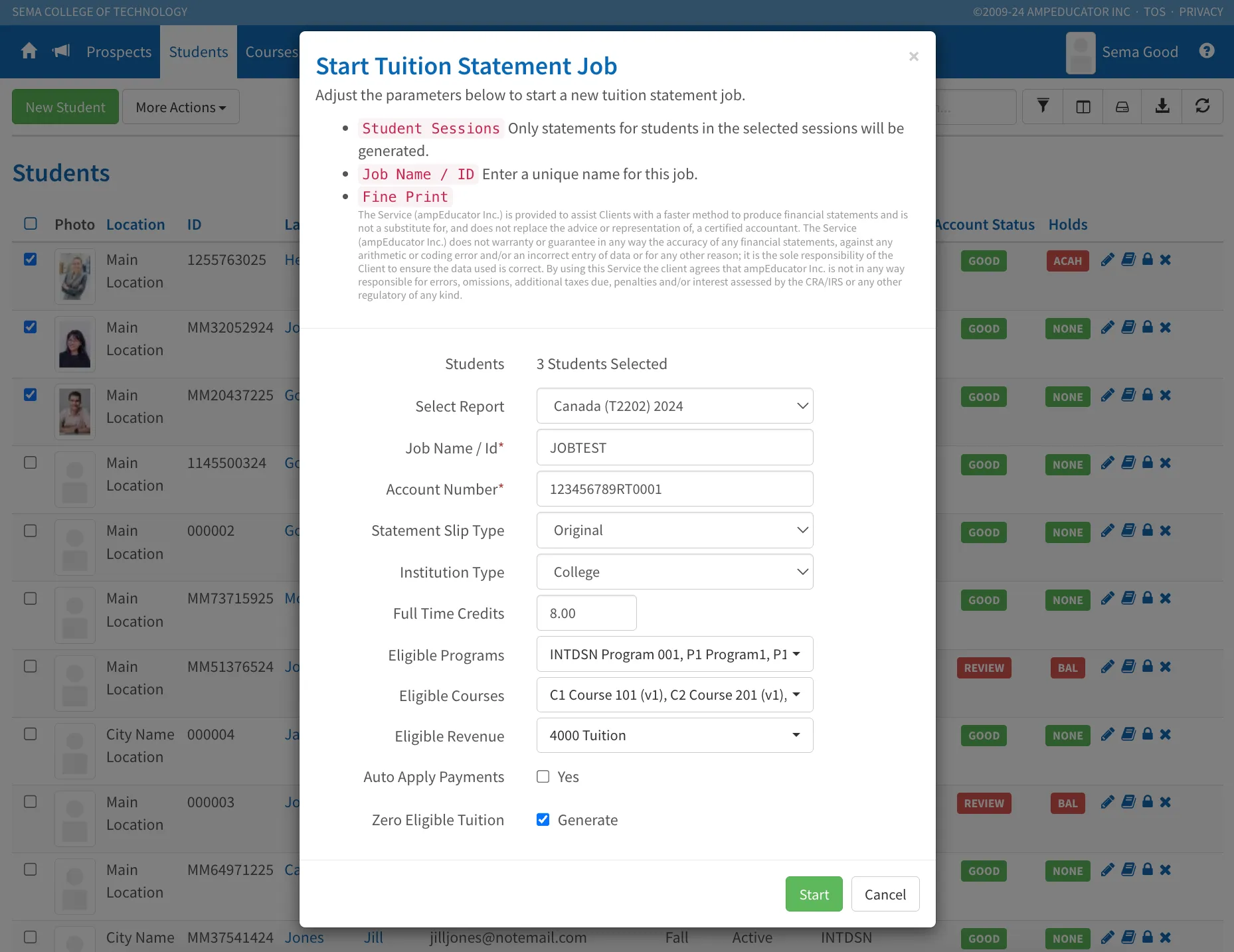
Task: Open the columns layout tool
Action: (1083, 106)
